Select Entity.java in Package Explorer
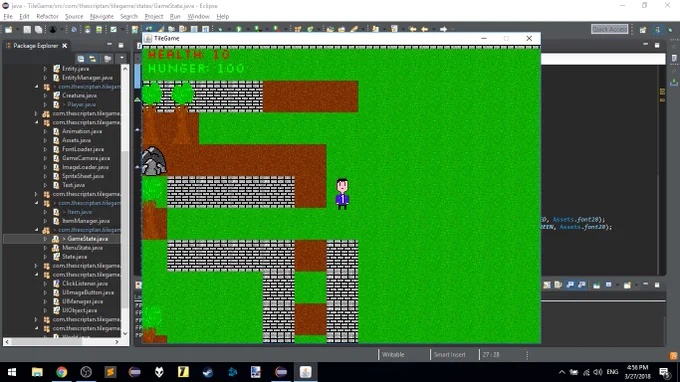The height and width of the screenshot is (382, 680). [x=75, y=69]
